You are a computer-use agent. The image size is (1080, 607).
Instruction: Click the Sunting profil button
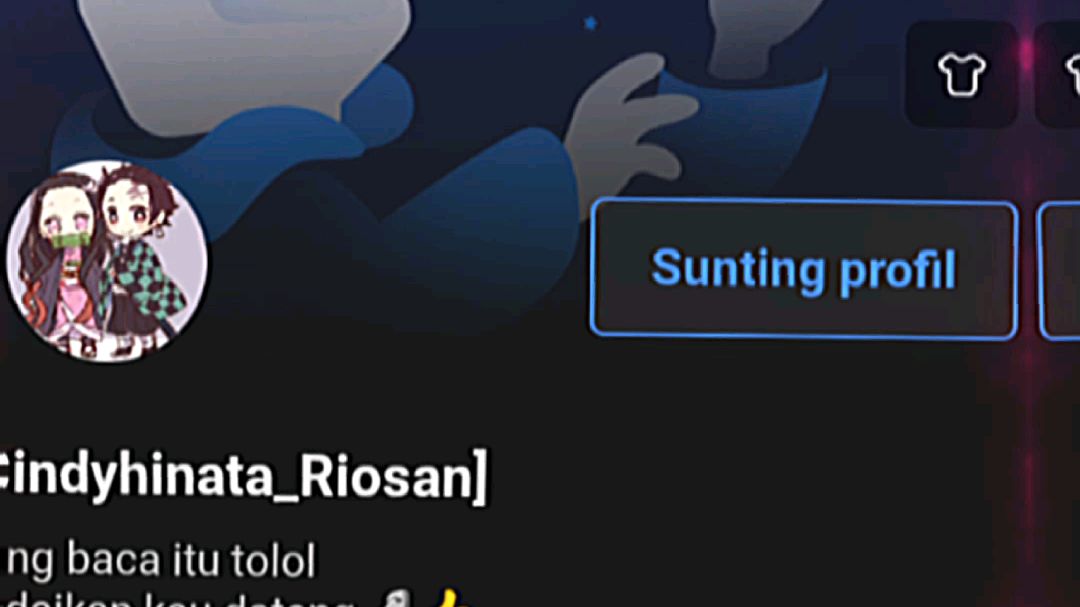(x=804, y=269)
